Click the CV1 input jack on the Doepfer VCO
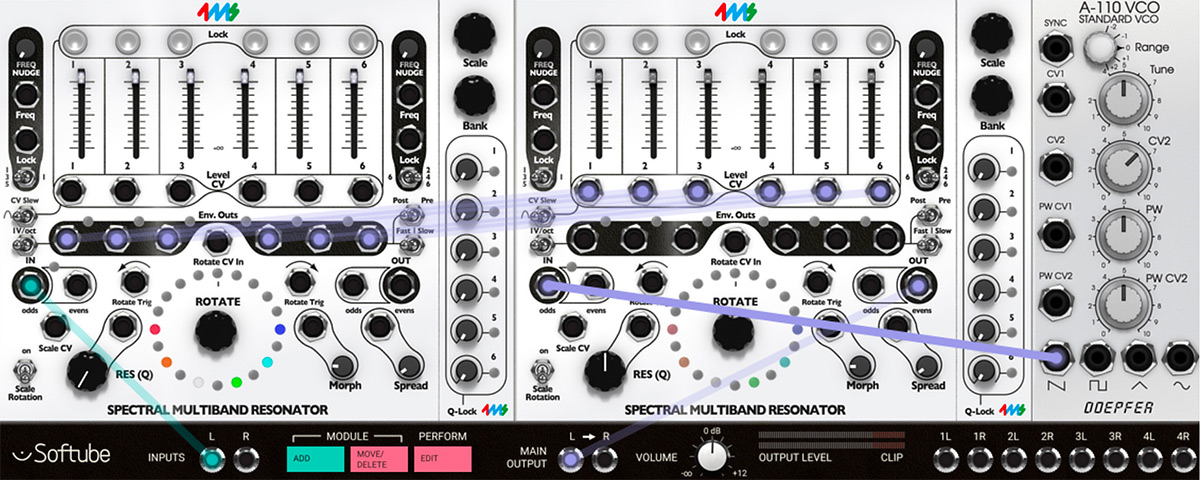Viewport: 1200px width, 480px height. tap(1056, 98)
